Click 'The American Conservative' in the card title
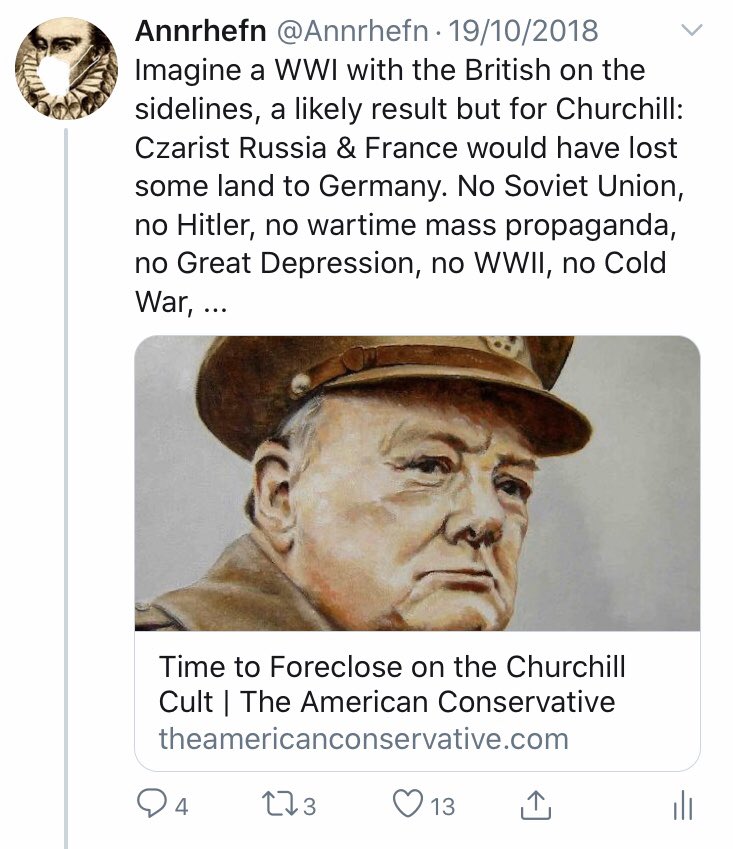This screenshot has width=733, height=849. 428,701
